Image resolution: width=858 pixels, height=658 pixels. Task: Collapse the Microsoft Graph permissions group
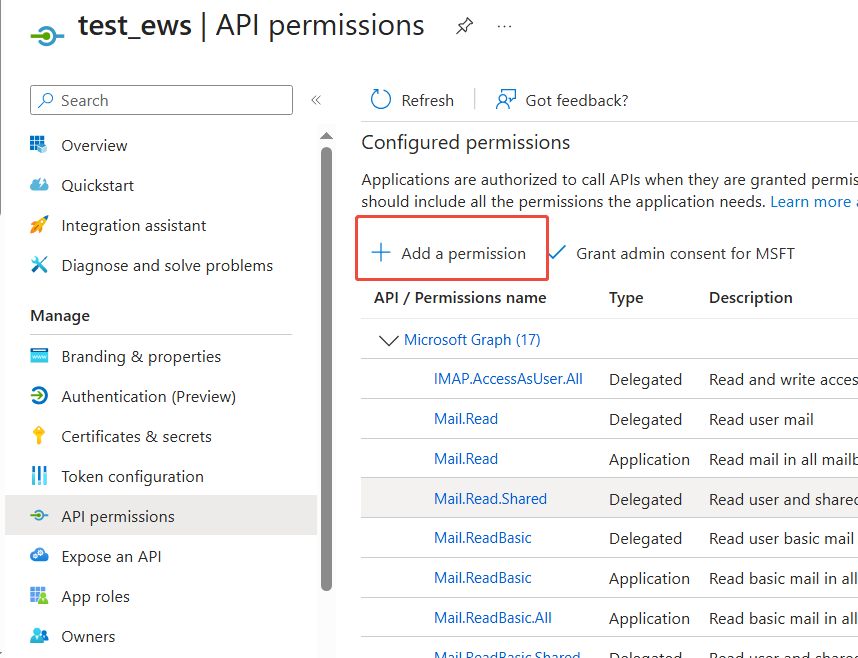pos(388,340)
